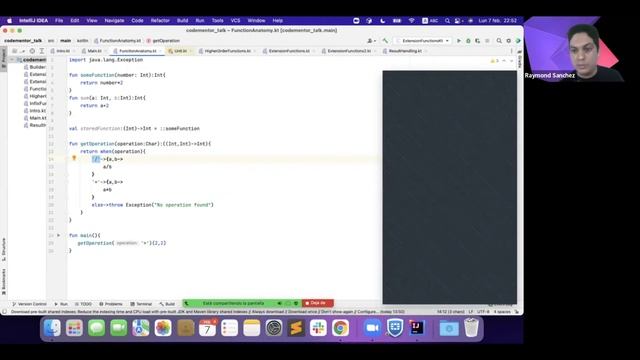The height and width of the screenshot is (360, 640).
Task: Open the Refactor menu
Action: tap(160, 20)
